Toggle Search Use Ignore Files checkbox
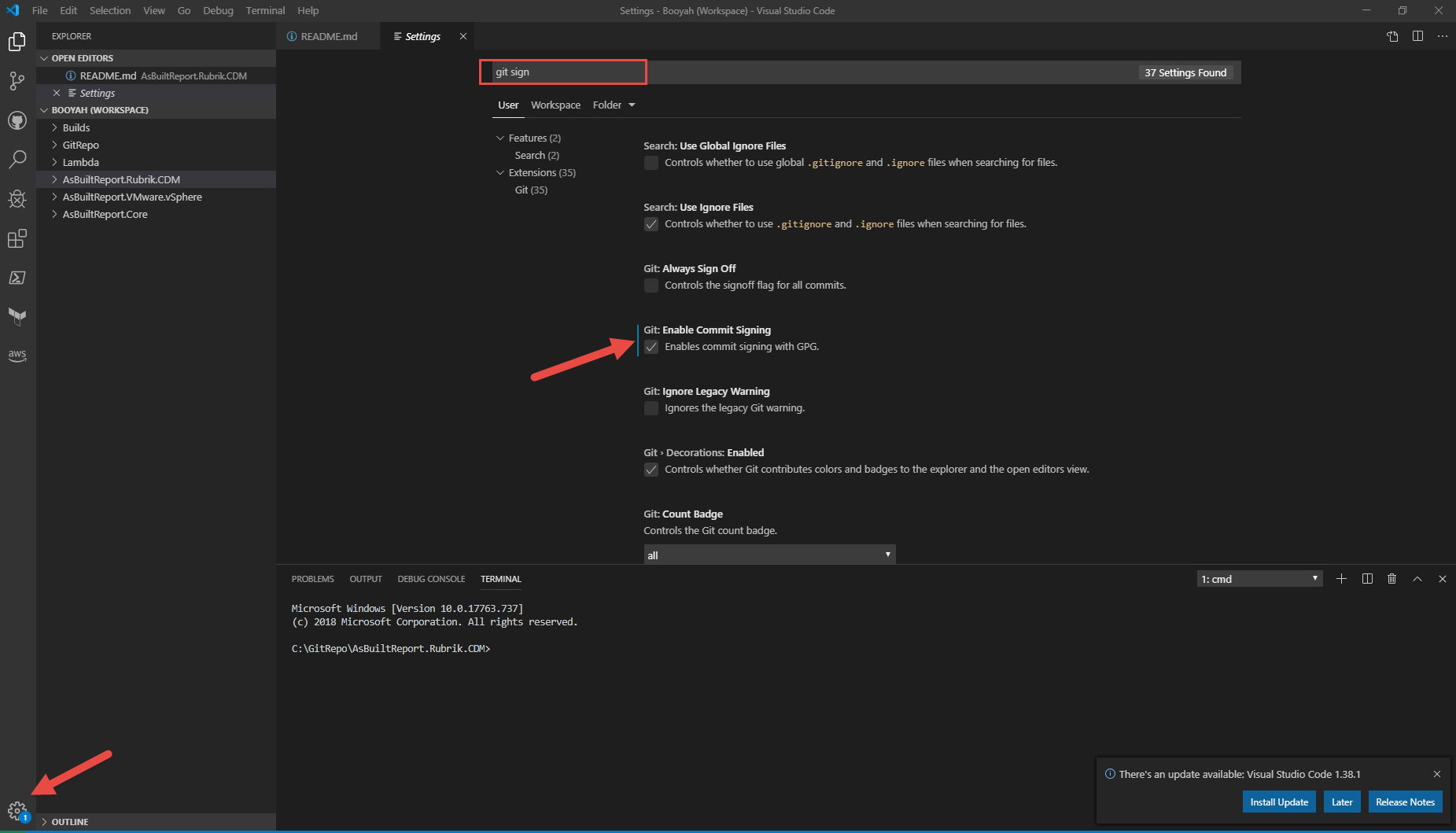This screenshot has height=833, width=1456. pyautogui.click(x=651, y=224)
